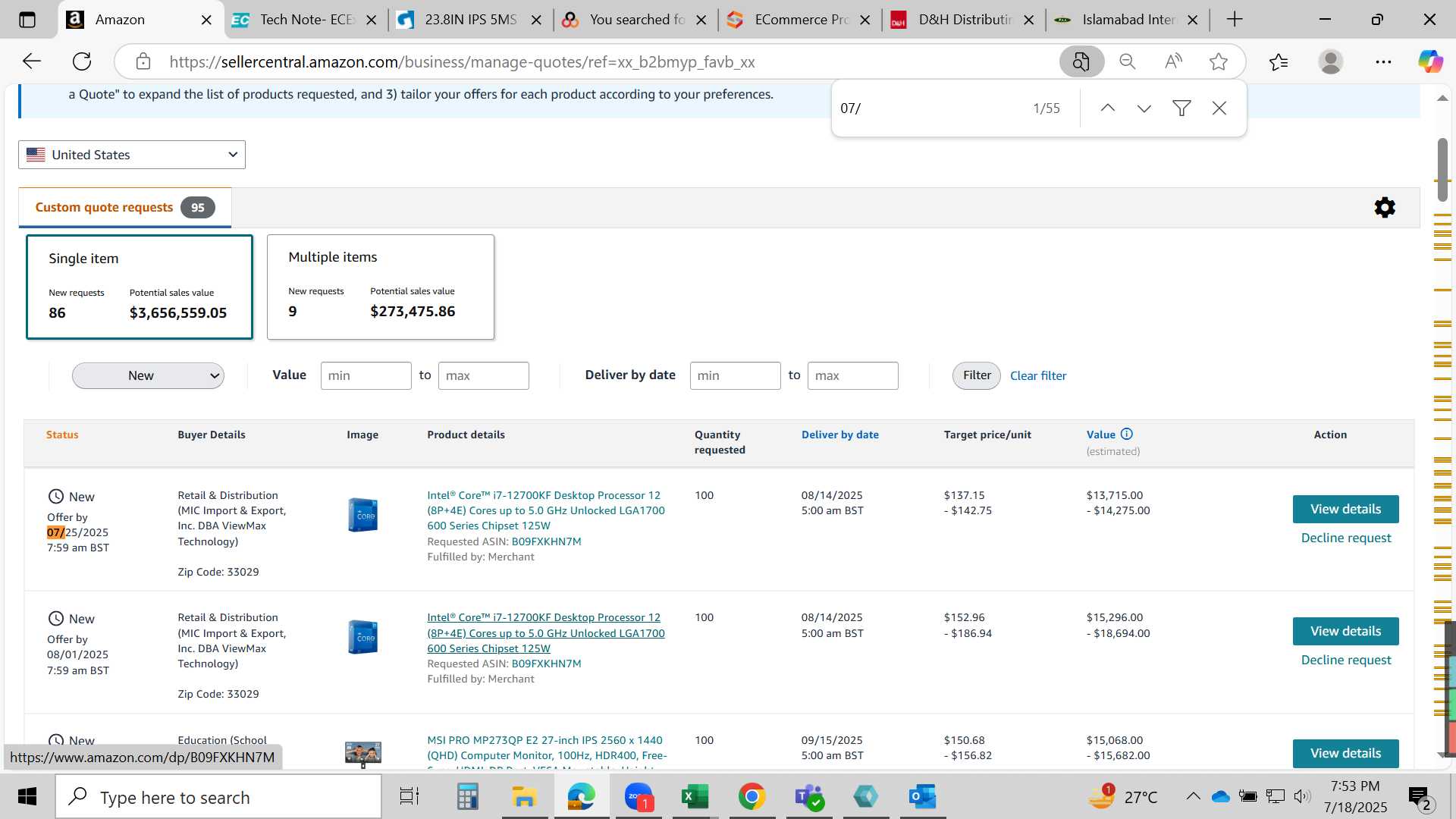Open the favorites list icon
Screen dimensions: 1456x819
(x=1279, y=61)
